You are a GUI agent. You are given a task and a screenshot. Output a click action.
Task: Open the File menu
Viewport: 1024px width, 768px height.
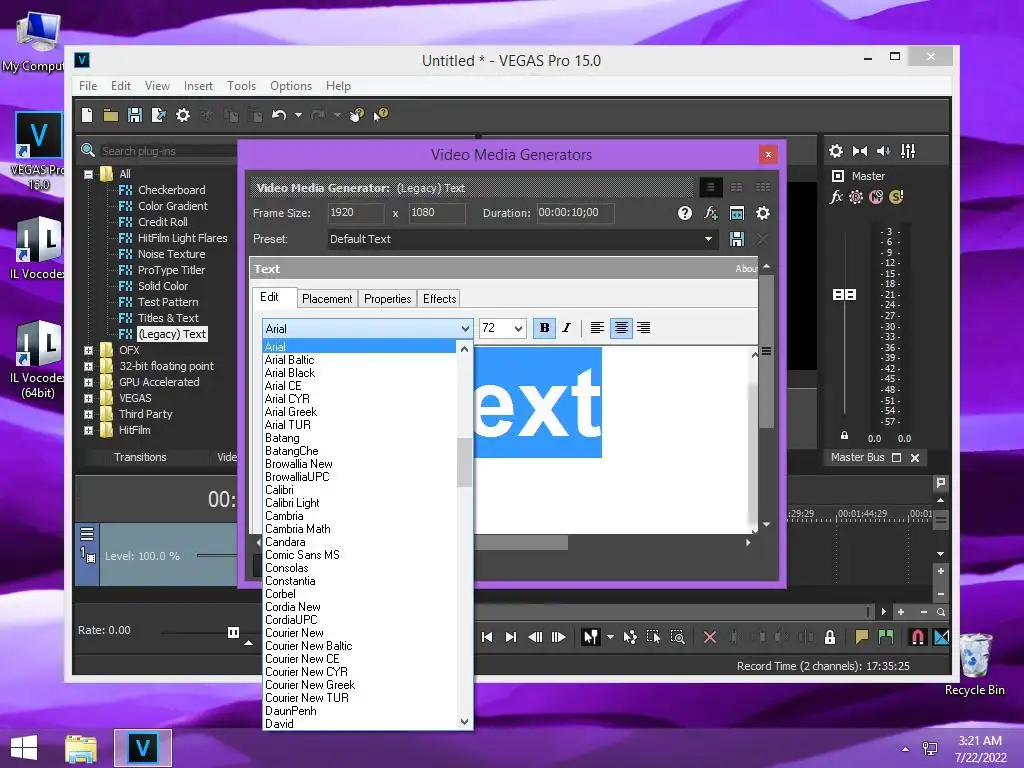[x=88, y=86]
